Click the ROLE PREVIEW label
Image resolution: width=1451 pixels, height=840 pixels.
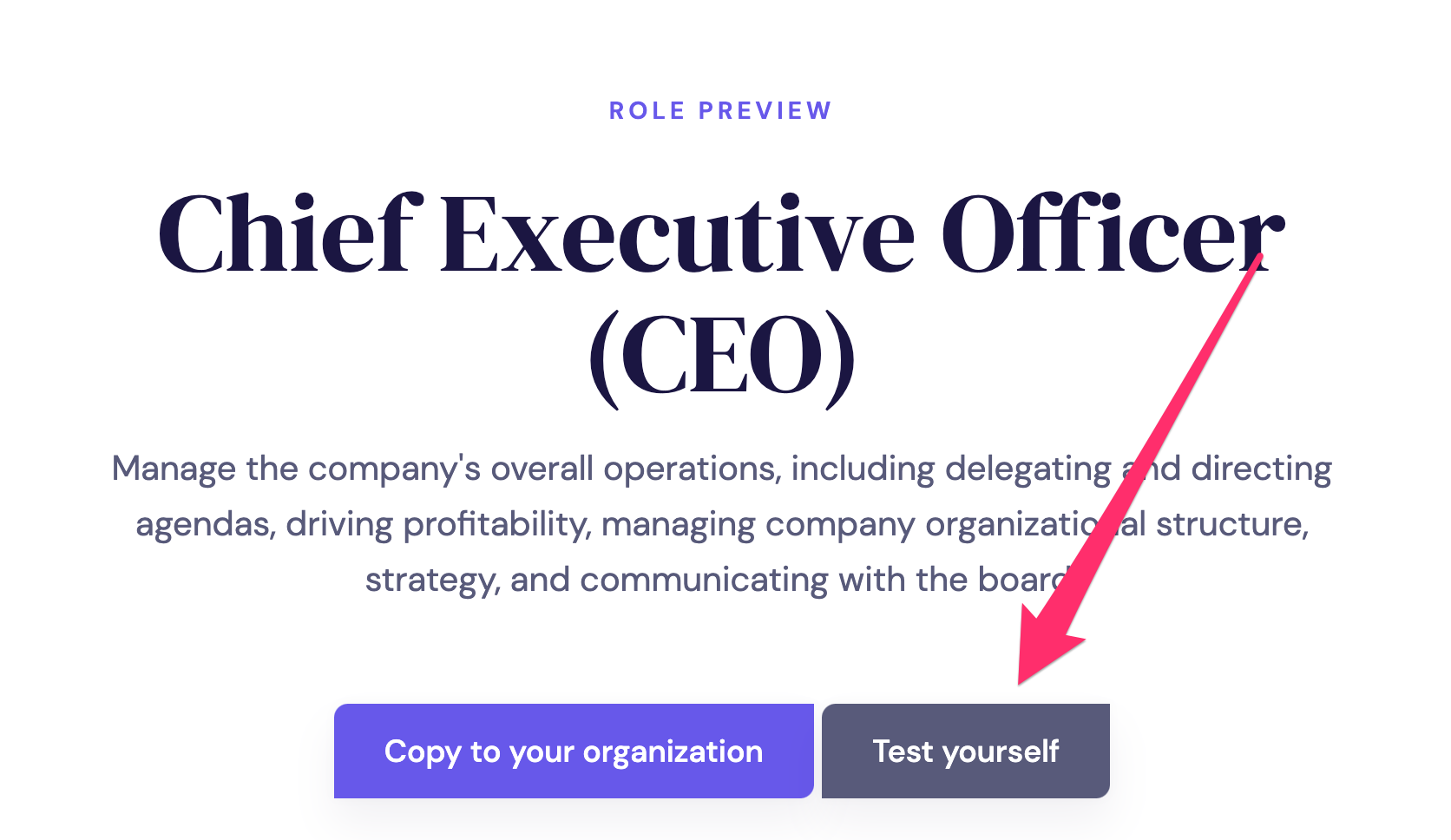pos(720,111)
